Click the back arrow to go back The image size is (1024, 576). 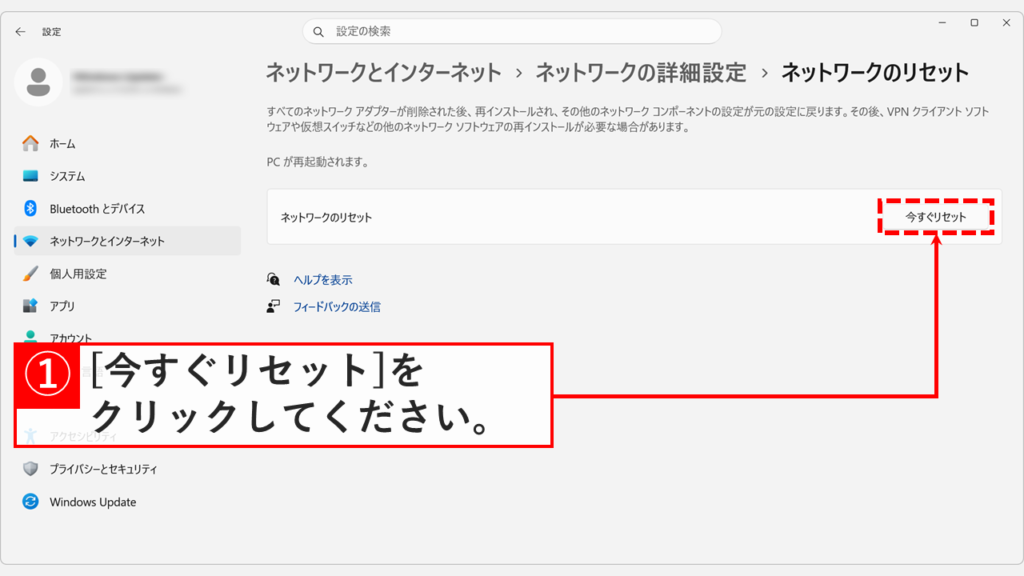pyautogui.click(x=20, y=31)
